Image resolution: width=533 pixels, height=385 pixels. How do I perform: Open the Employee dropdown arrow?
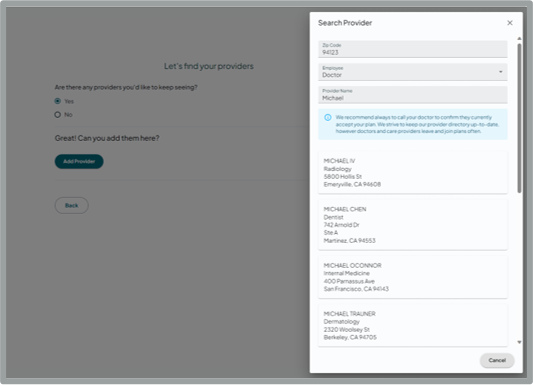pyautogui.click(x=500, y=72)
